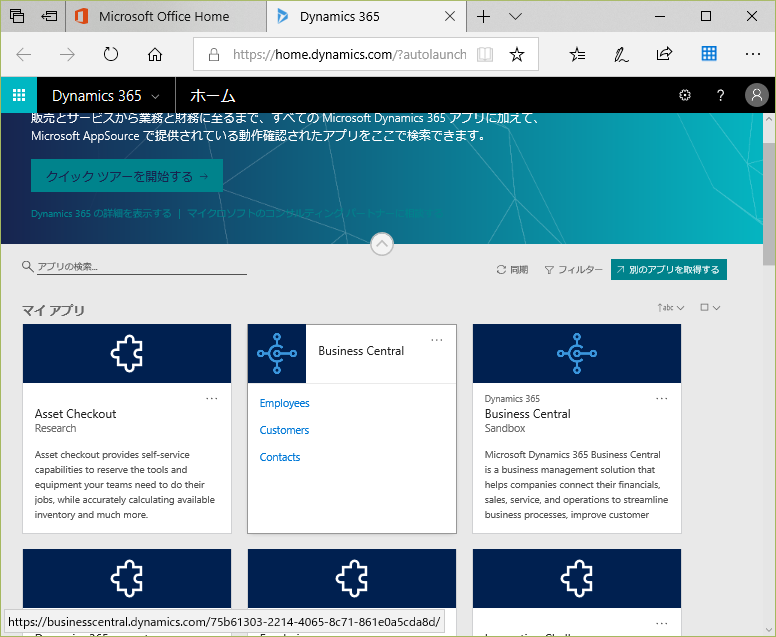Open the user account avatar
Screen dimensions: 776x637
point(757,95)
